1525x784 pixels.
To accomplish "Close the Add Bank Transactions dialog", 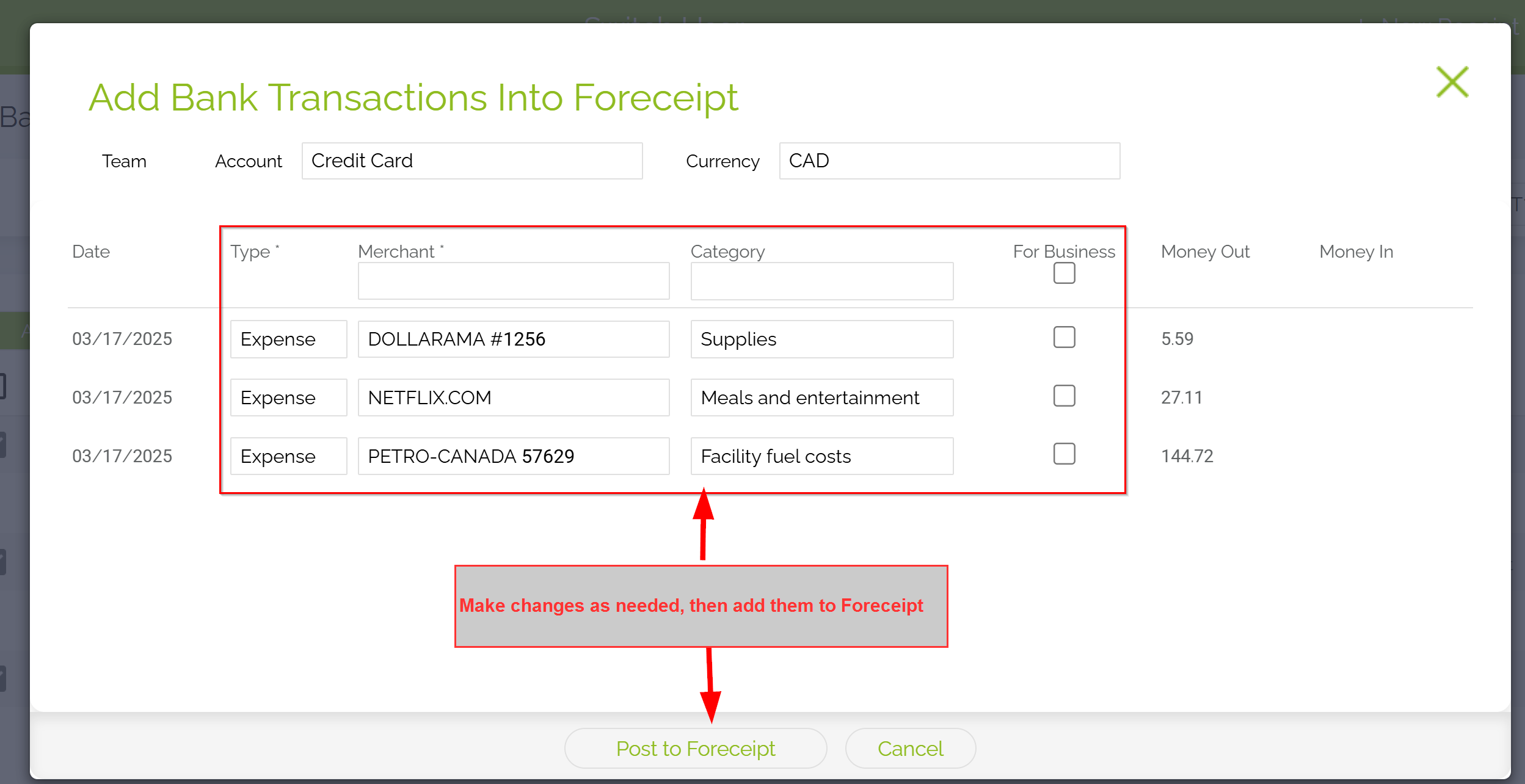I will (1452, 82).
